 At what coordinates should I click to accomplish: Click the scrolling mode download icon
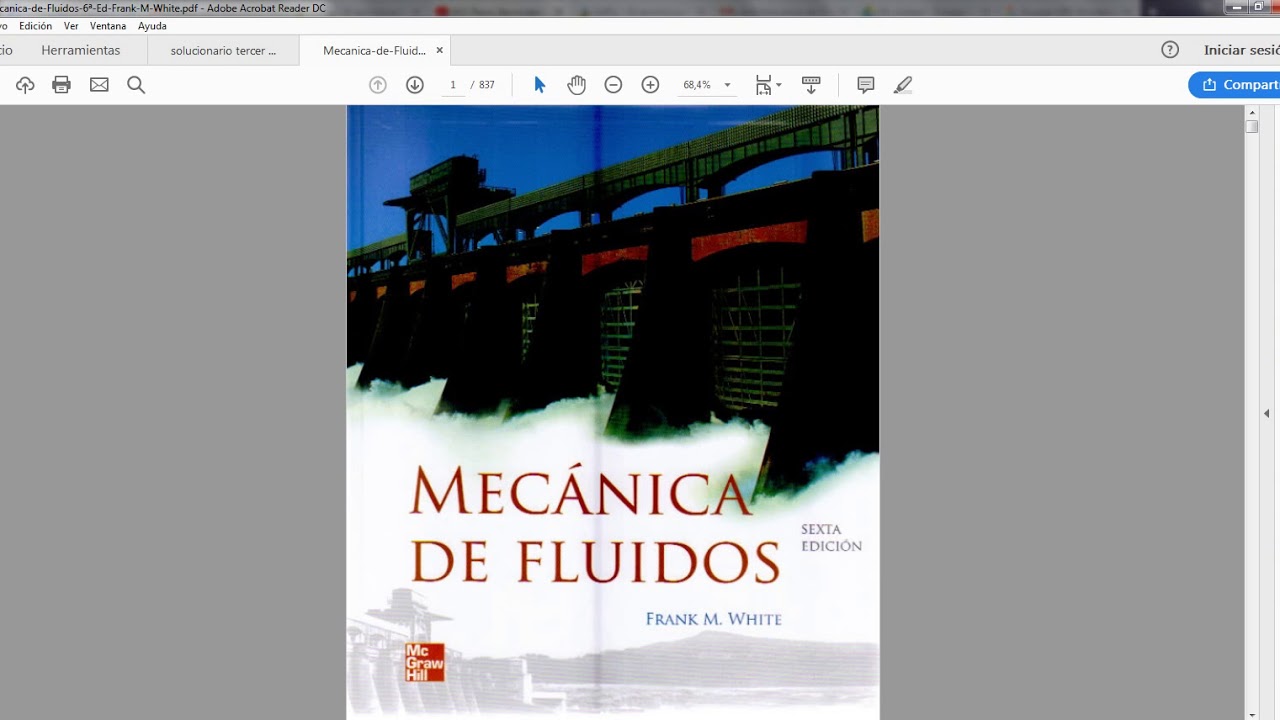[811, 85]
